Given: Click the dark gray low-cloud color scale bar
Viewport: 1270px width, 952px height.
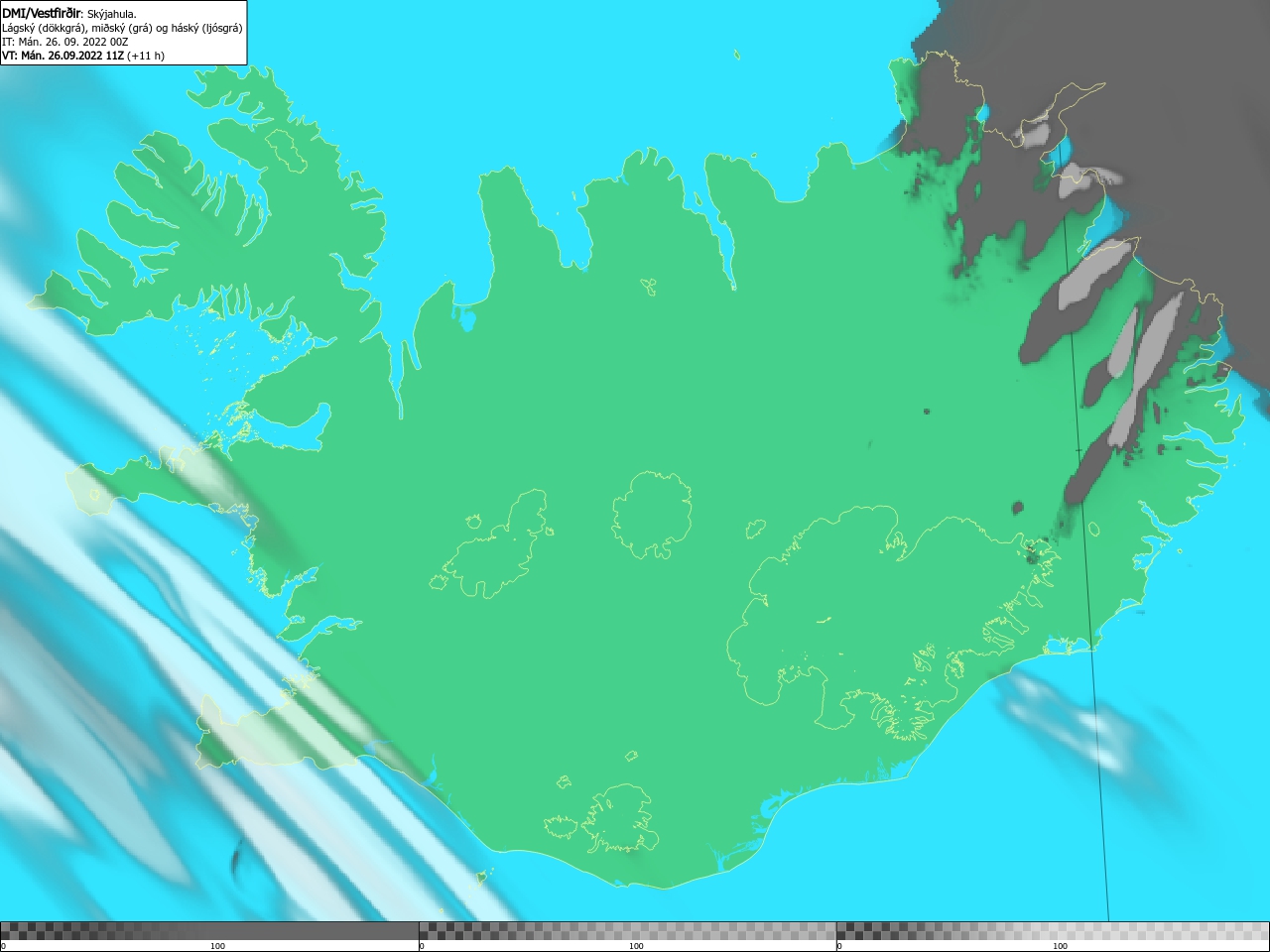Looking at the screenshot, I should tap(209, 931).
